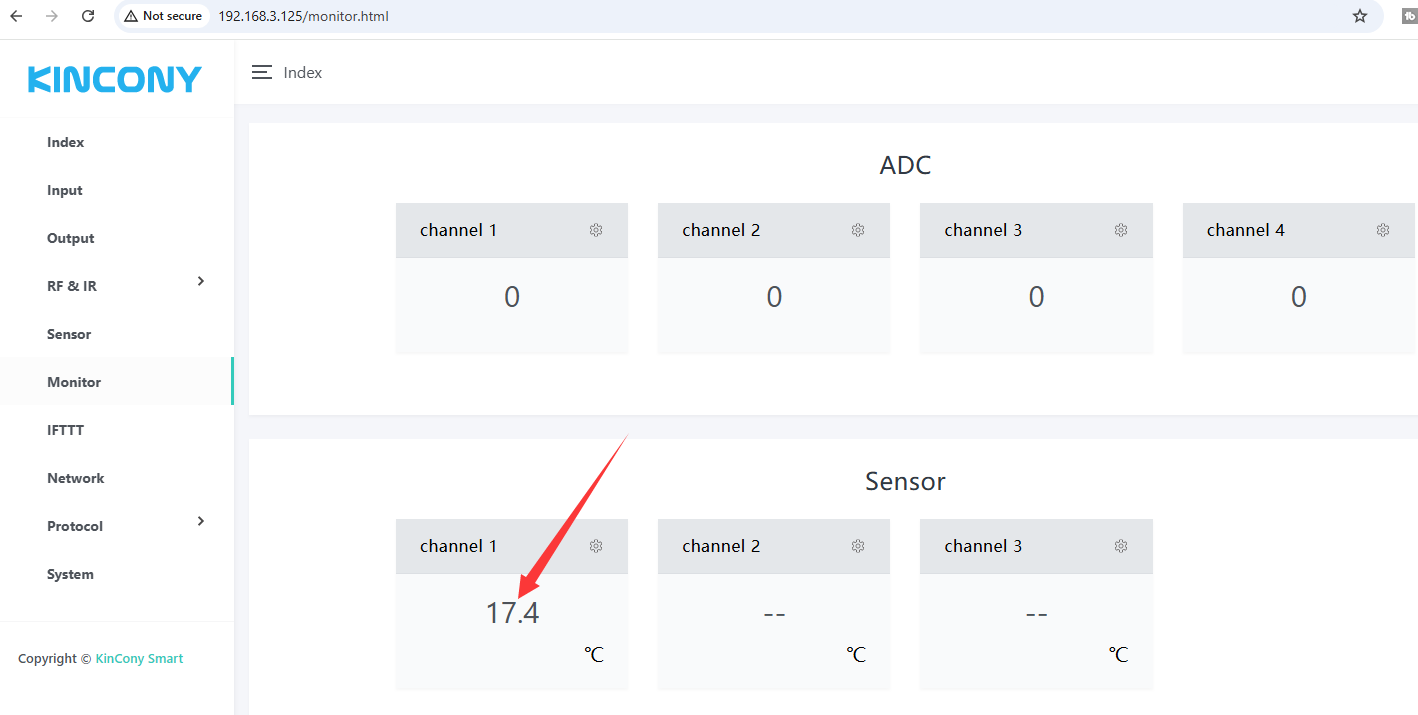This screenshot has width=1418, height=715.
Task: Toggle sidebar with the hamburger menu icon
Action: [262, 73]
